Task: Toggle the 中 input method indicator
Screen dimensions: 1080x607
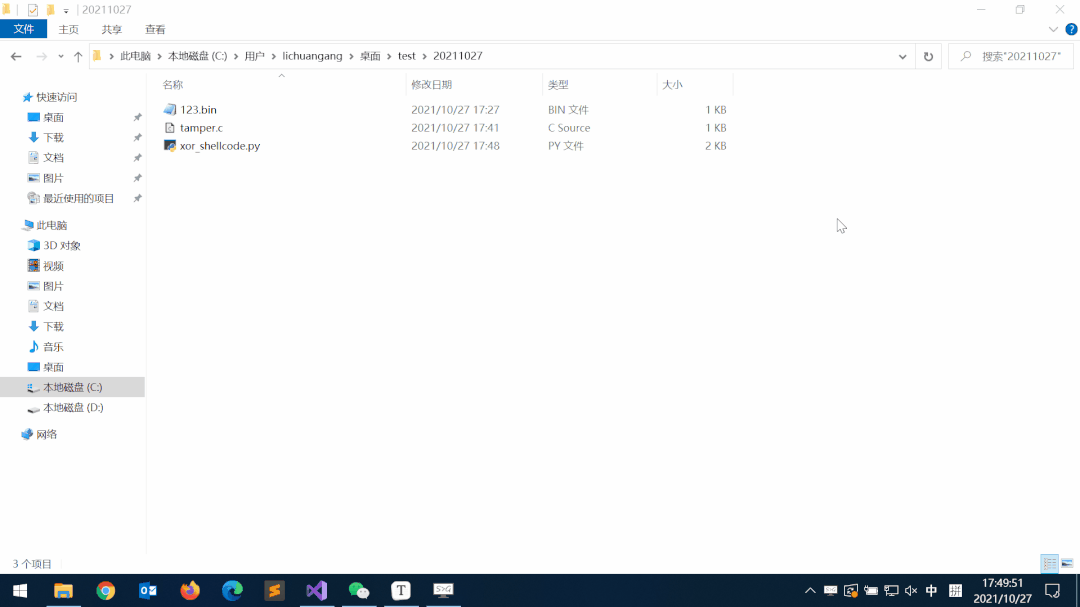Action: pos(931,590)
